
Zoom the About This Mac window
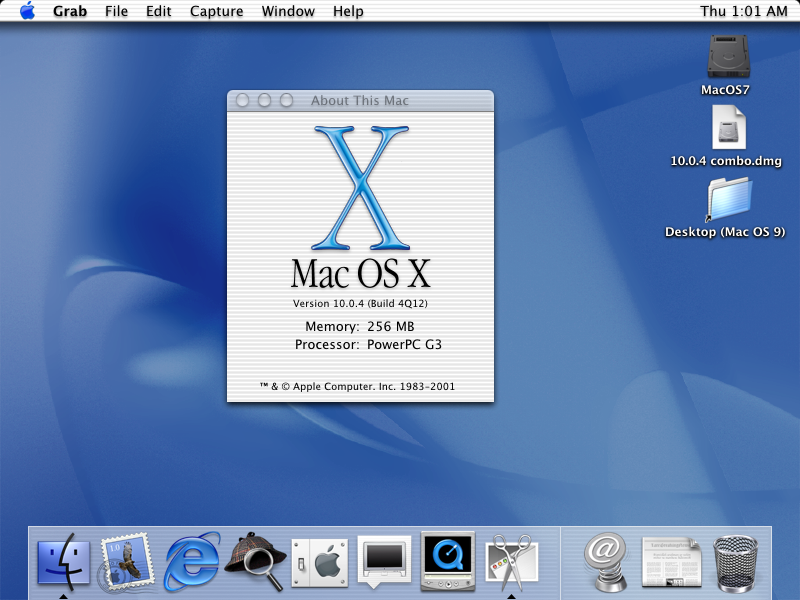tap(287, 101)
